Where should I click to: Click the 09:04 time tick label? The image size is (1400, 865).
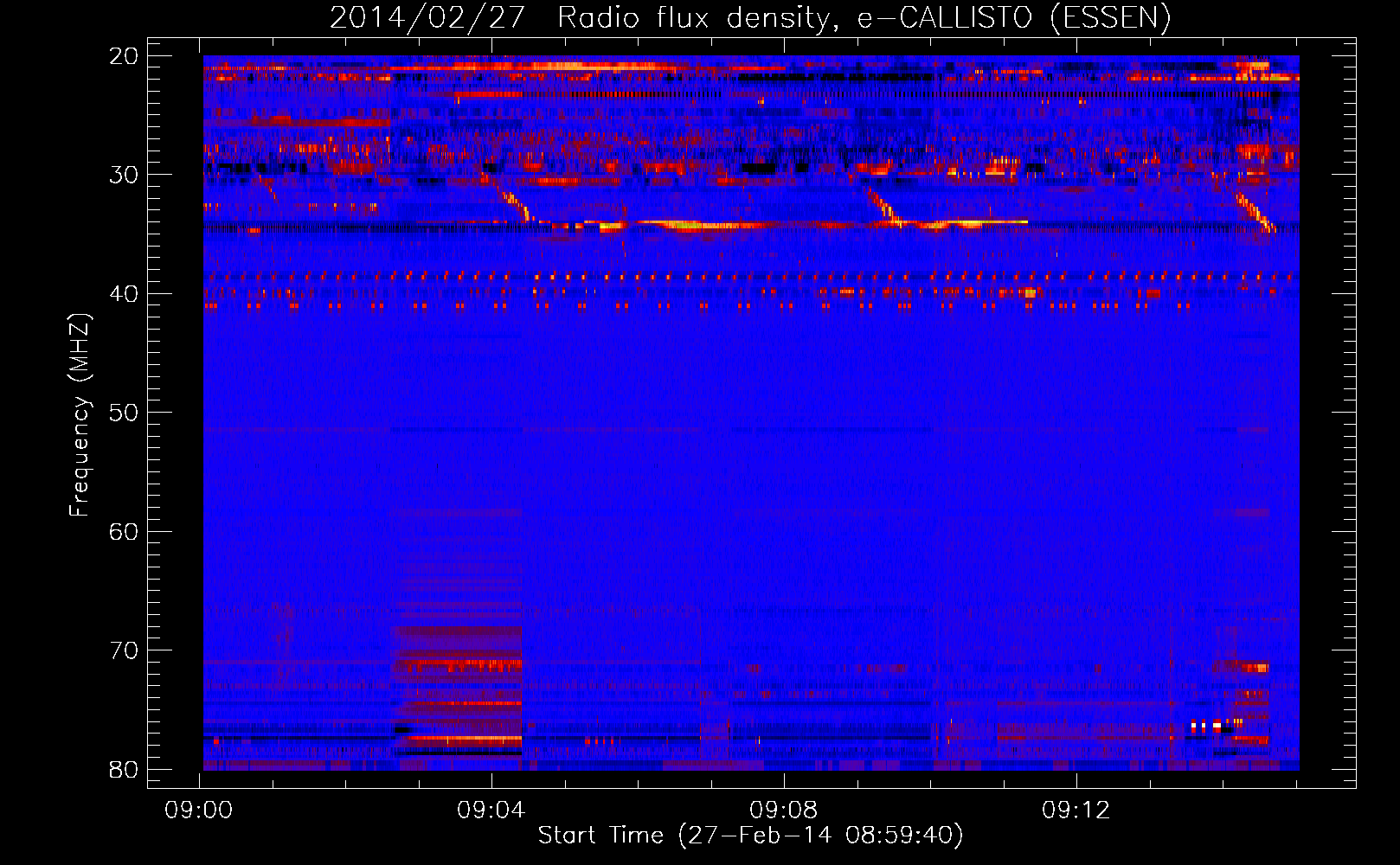pos(491,811)
